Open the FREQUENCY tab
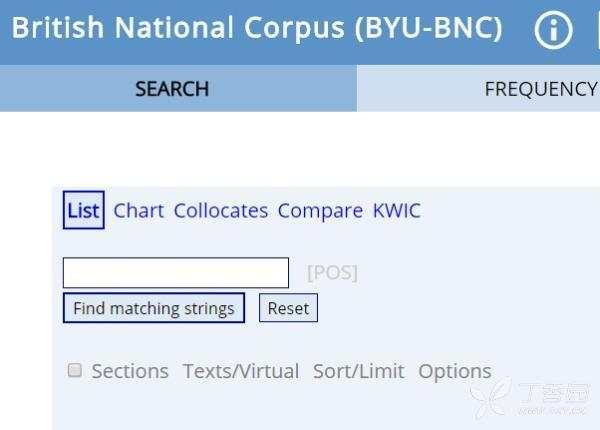 (540, 89)
